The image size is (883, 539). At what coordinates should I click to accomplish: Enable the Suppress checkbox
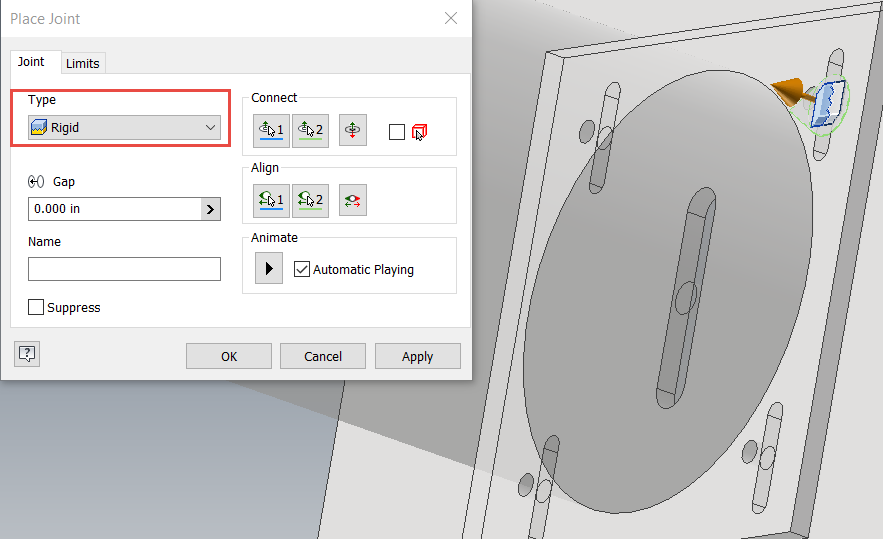36,308
